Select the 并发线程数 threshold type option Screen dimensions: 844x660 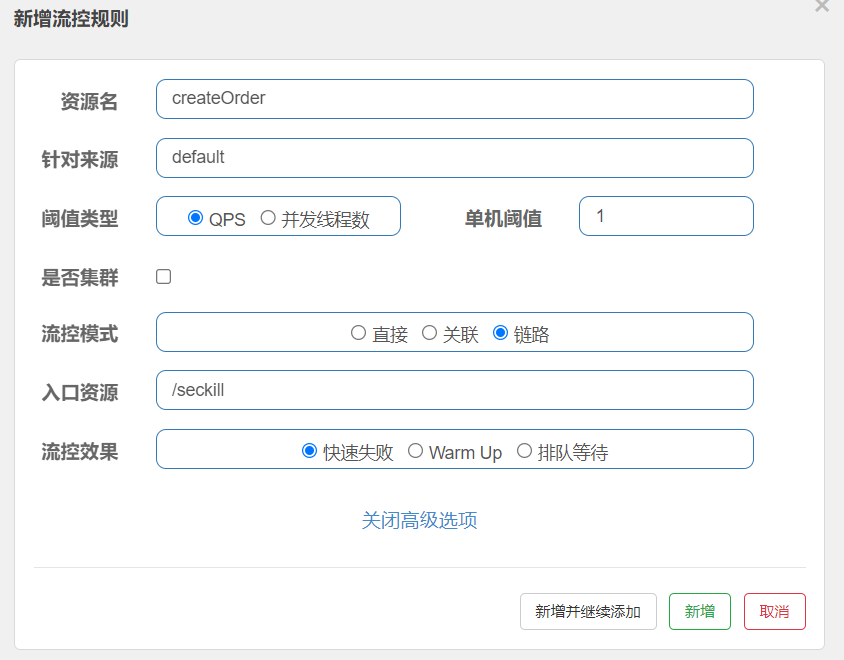tap(267, 216)
